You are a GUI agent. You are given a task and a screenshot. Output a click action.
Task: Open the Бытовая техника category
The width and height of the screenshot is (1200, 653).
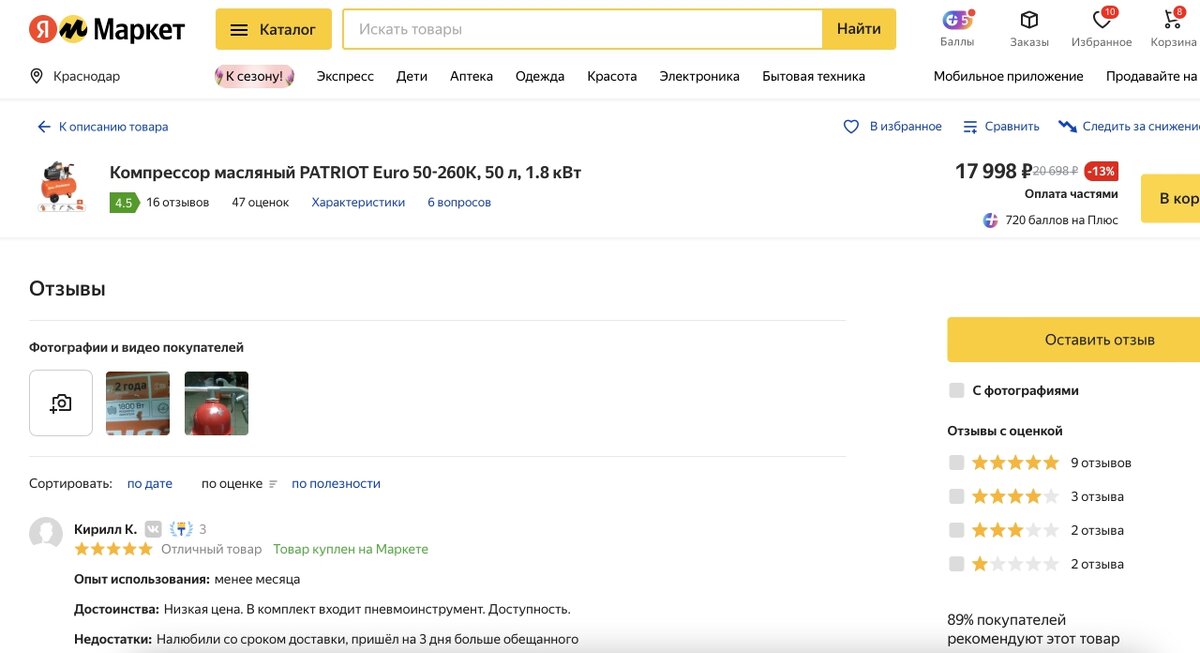[813, 76]
